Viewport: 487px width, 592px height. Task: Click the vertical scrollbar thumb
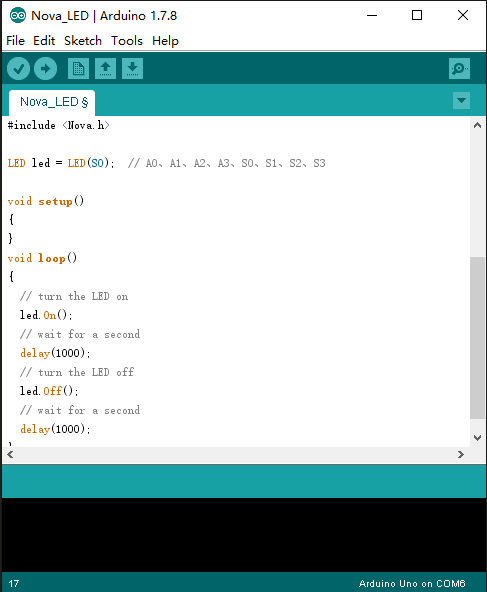478,338
